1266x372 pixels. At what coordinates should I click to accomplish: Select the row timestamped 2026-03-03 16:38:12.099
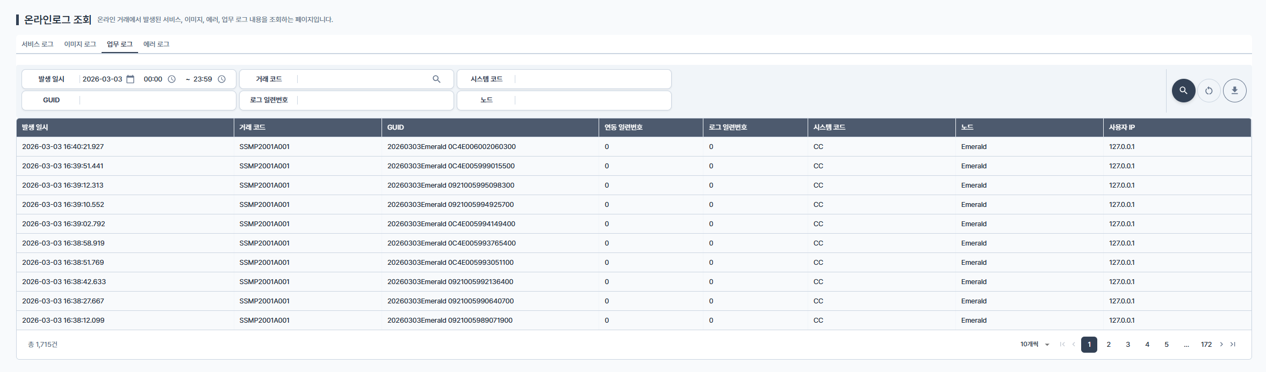[634, 320]
